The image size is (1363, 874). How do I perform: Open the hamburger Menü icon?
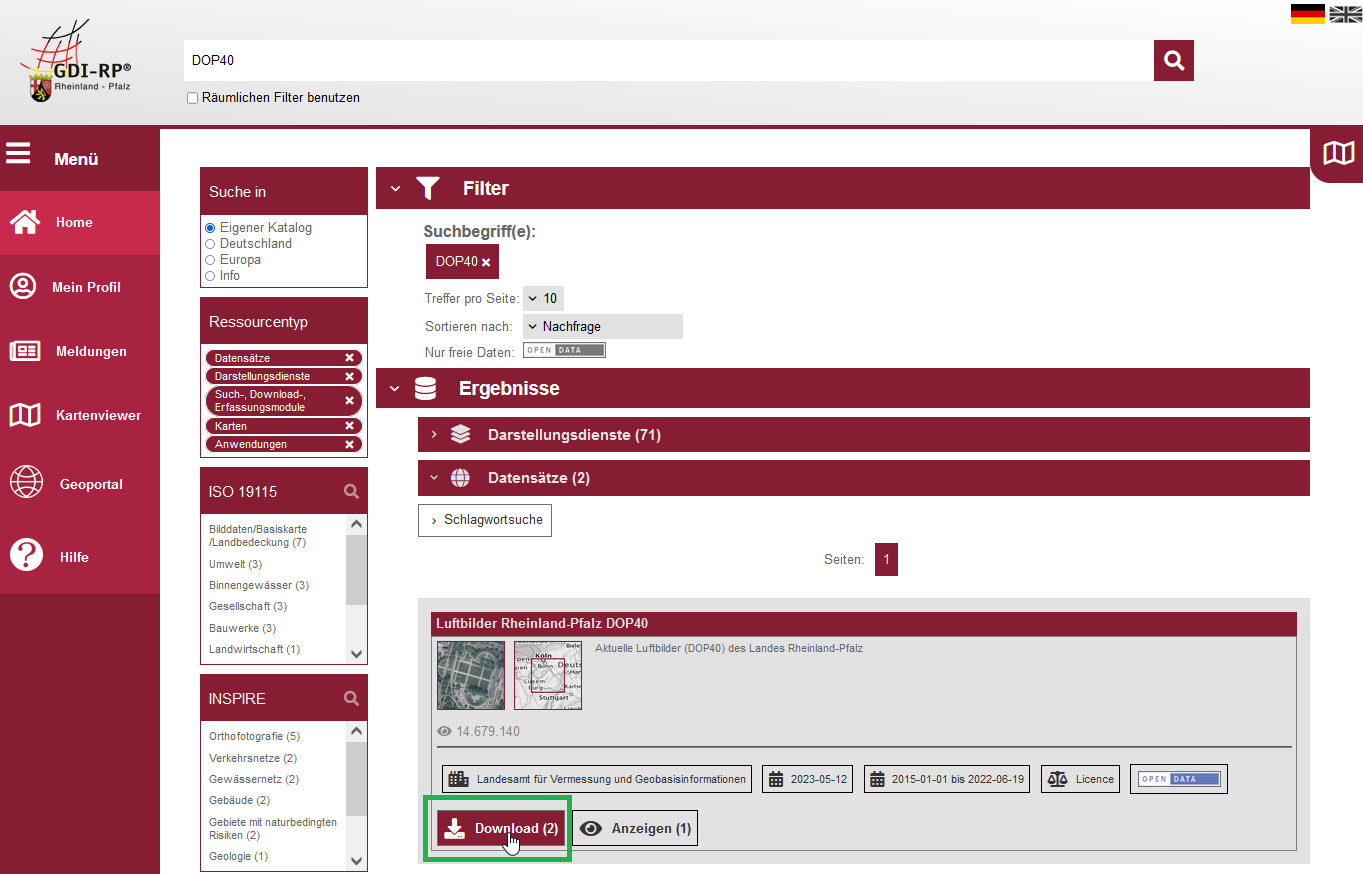(18, 154)
